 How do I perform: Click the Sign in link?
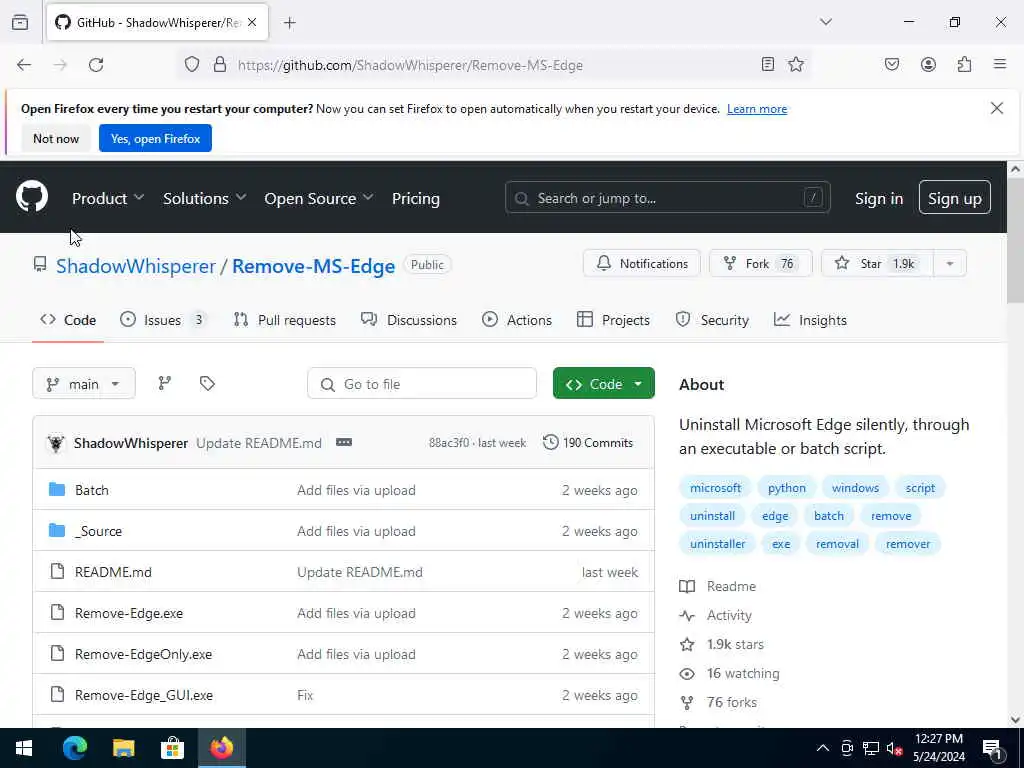click(x=879, y=199)
